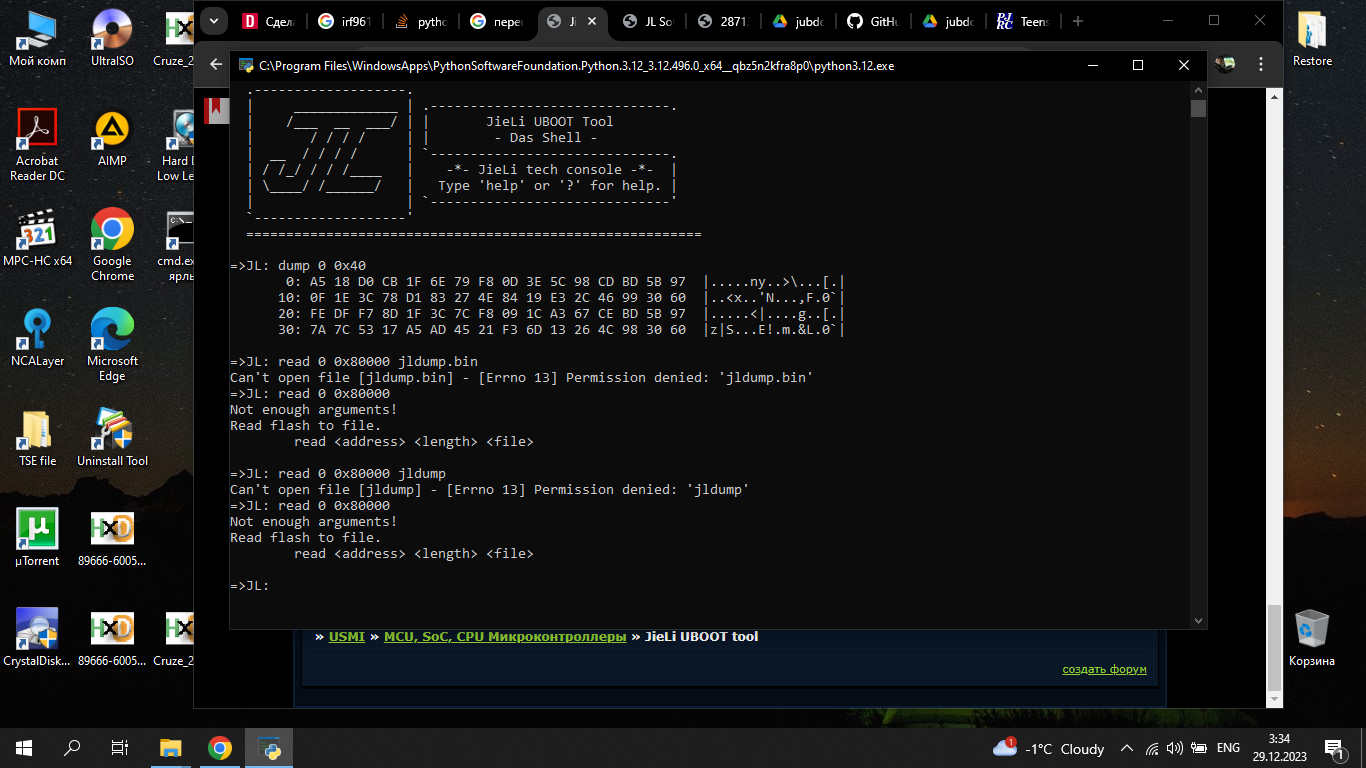Click the '=>JL: read 0 0x80000 jldump.bin' line

pos(354,361)
